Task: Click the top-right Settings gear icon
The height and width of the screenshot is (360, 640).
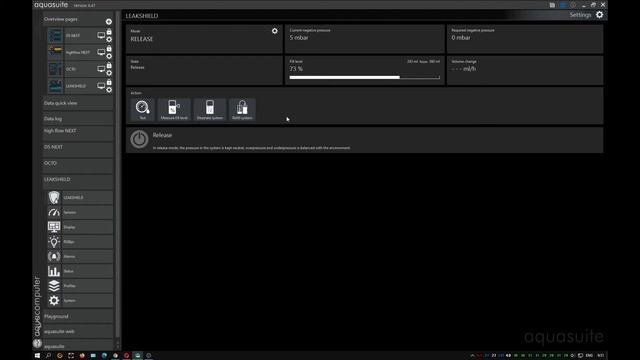Action: coord(599,15)
